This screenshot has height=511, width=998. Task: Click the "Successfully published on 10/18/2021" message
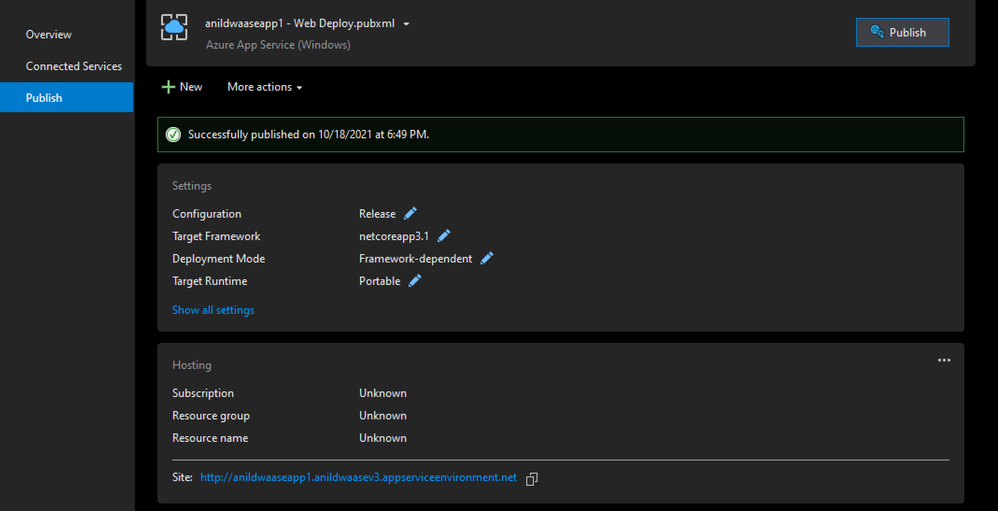309,134
